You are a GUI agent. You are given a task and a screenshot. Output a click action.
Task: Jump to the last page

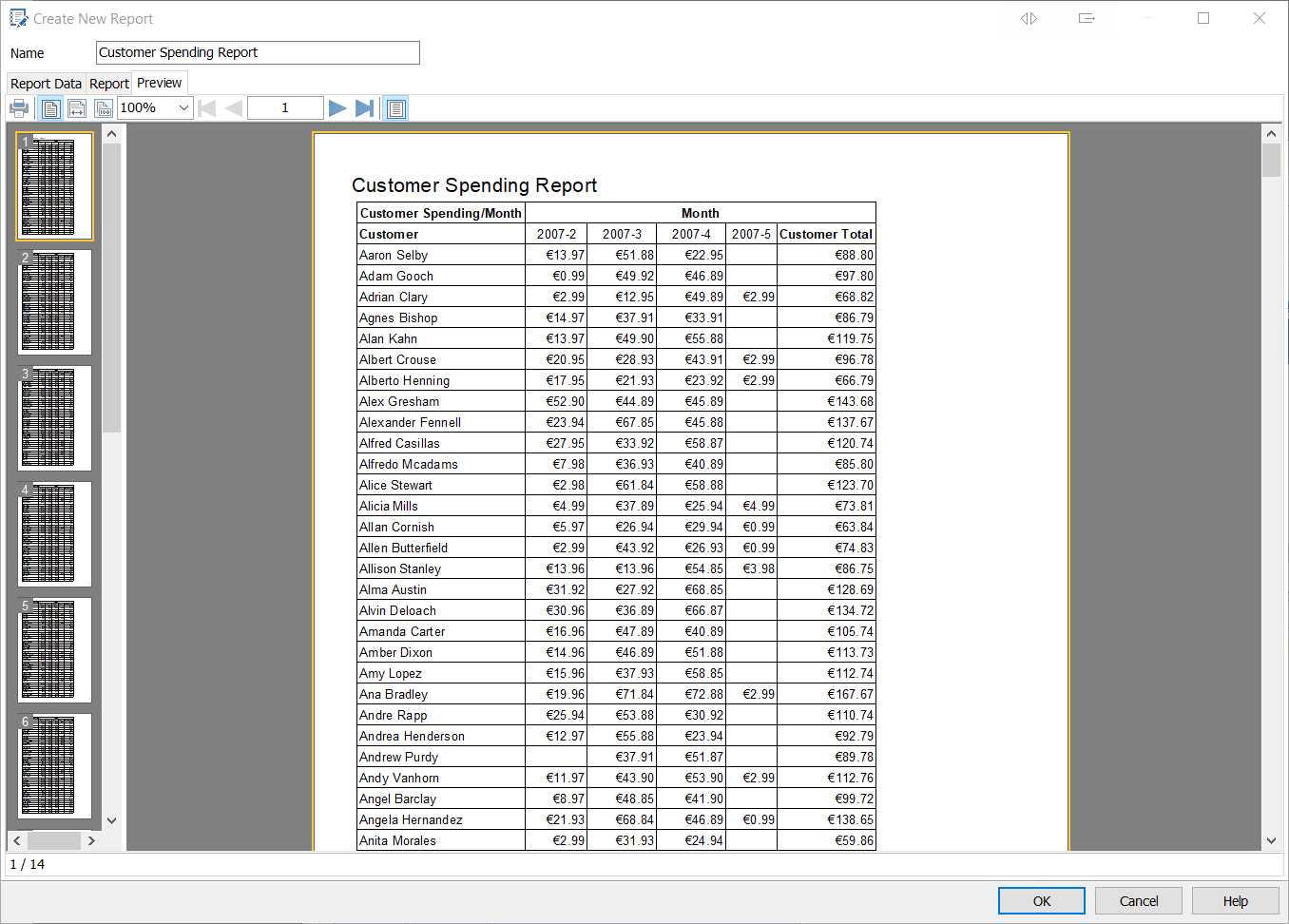364,108
